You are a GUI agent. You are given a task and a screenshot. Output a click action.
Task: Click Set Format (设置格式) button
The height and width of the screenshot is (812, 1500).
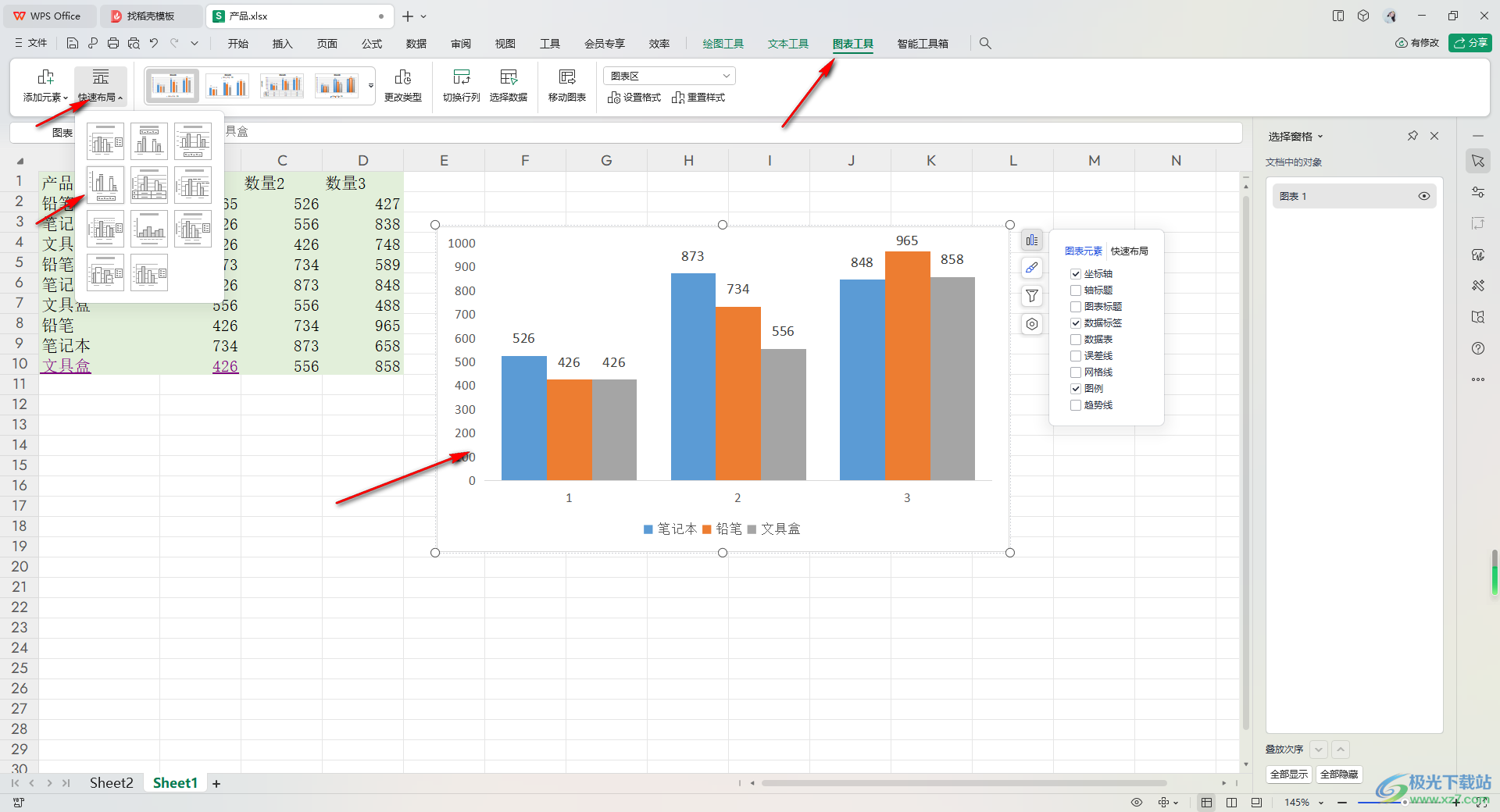pyautogui.click(x=634, y=98)
